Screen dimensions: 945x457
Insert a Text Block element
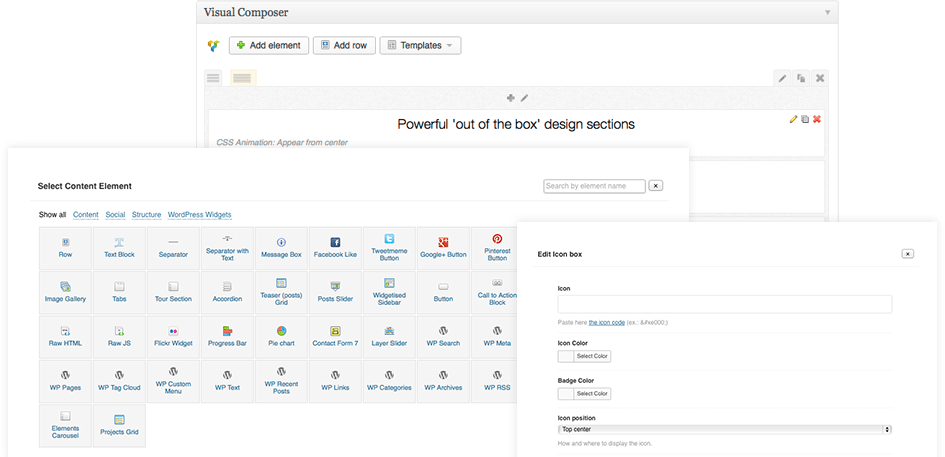click(119, 248)
